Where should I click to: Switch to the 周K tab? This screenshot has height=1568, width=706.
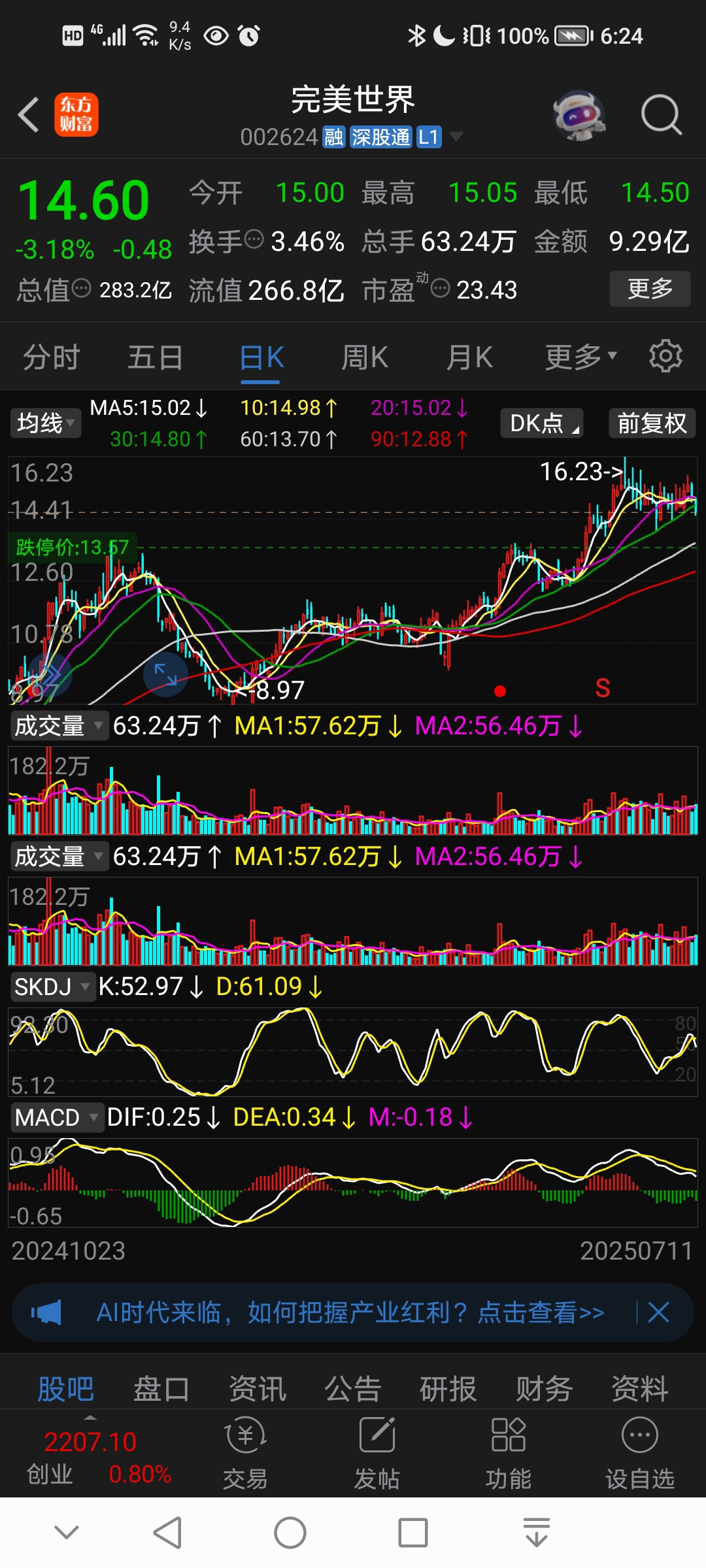tap(365, 357)
